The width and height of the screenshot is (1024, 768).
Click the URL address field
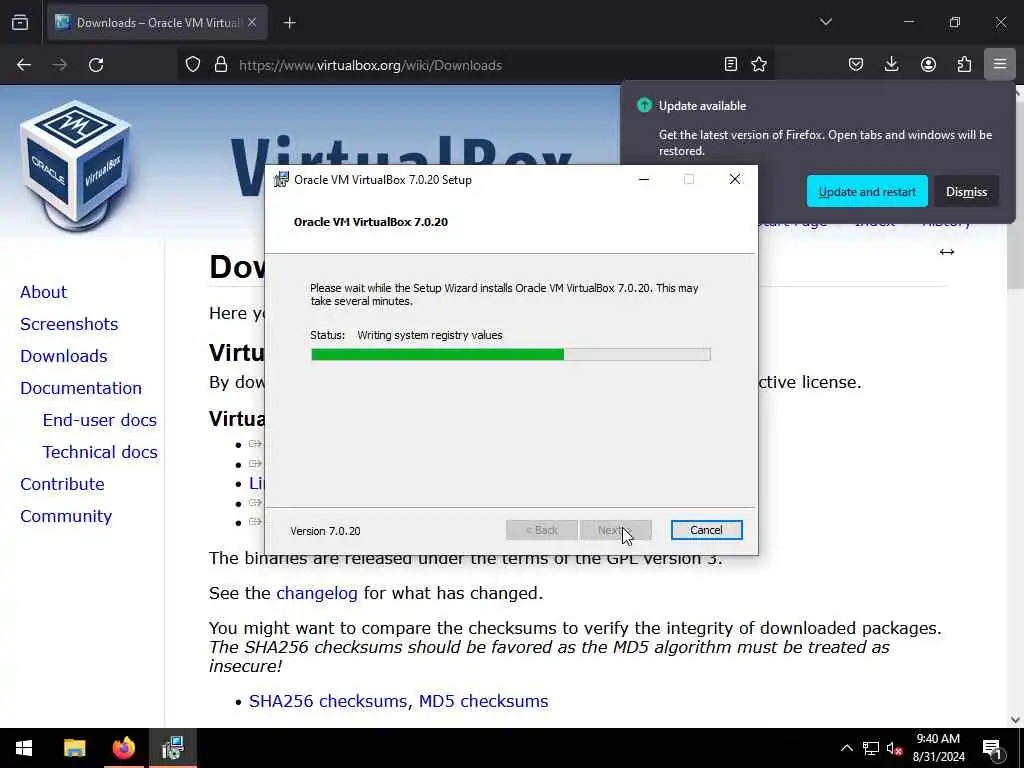click(477, 65)
